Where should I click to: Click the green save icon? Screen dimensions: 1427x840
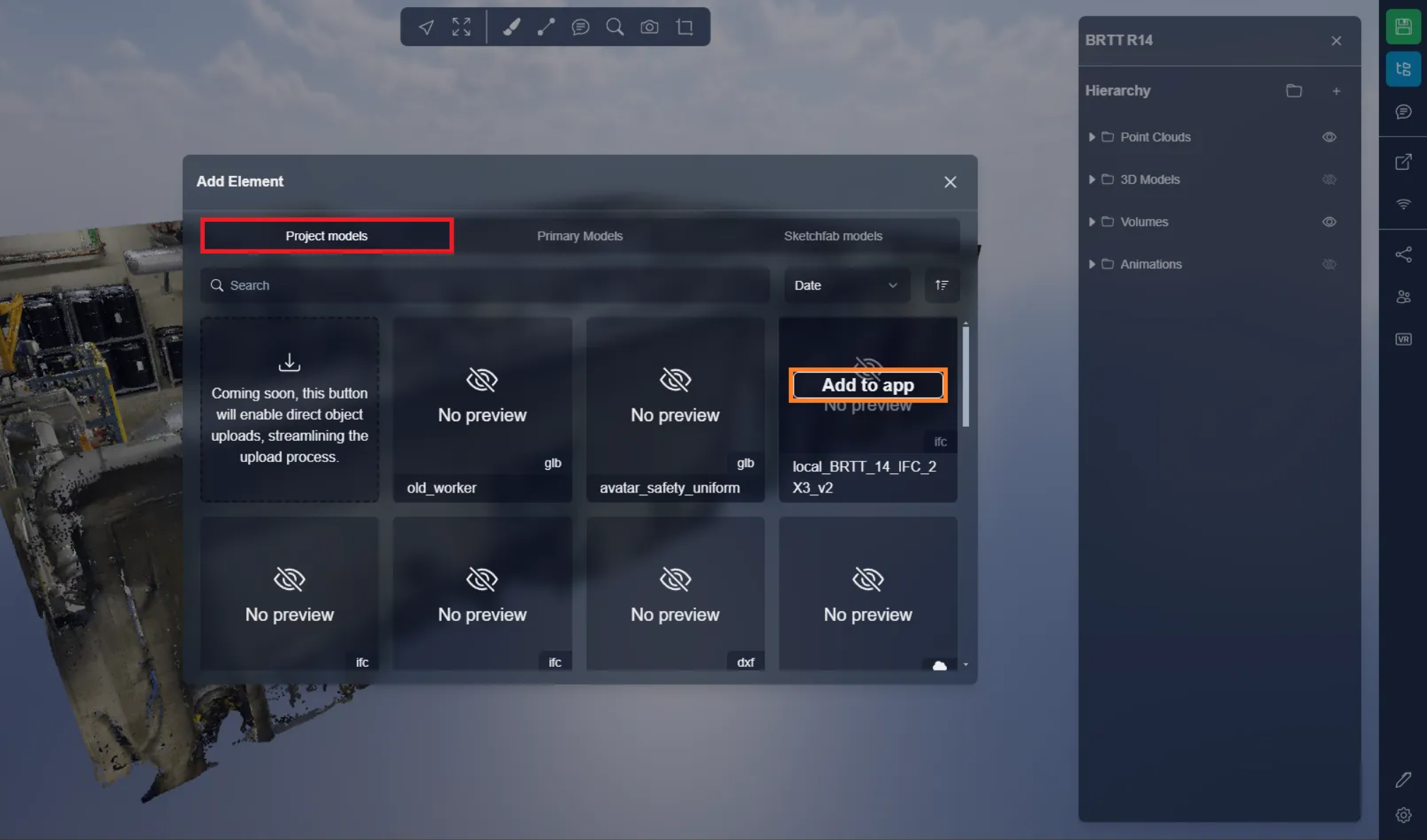point(1403,27)
